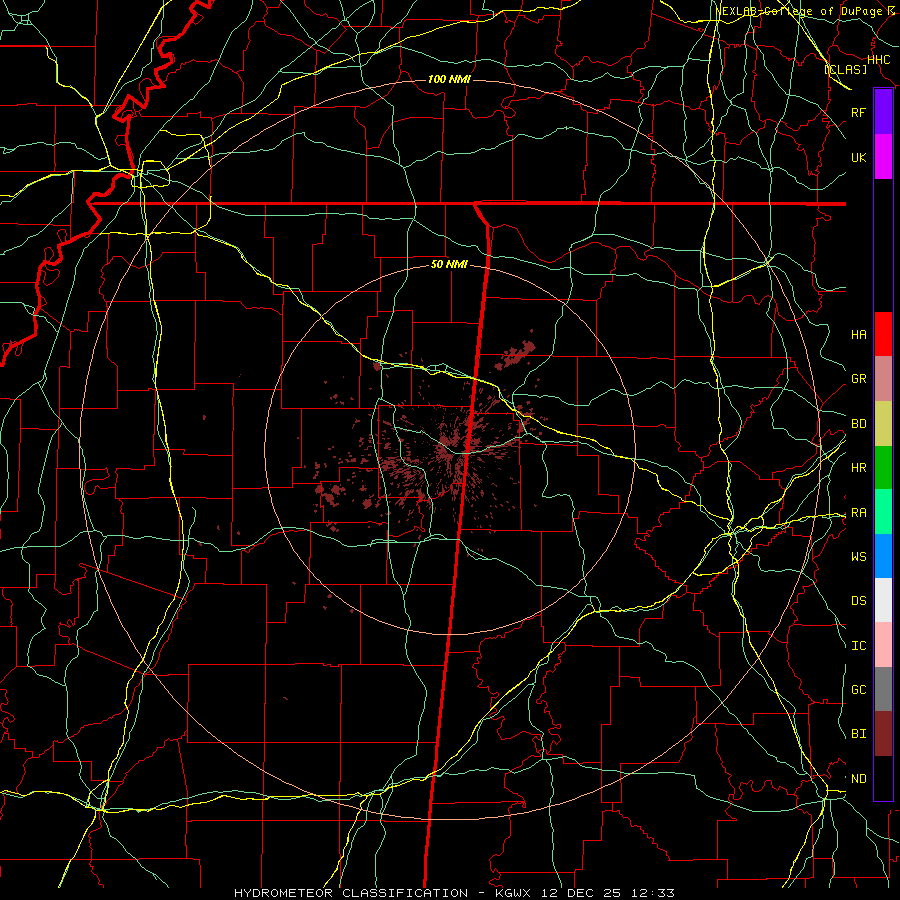
Task: Click the light pink IC legend swatch
Action: 883,645
